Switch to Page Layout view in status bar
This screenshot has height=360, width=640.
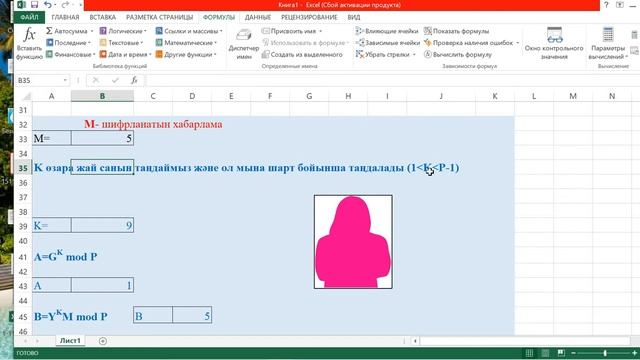(x=545, y=353)
